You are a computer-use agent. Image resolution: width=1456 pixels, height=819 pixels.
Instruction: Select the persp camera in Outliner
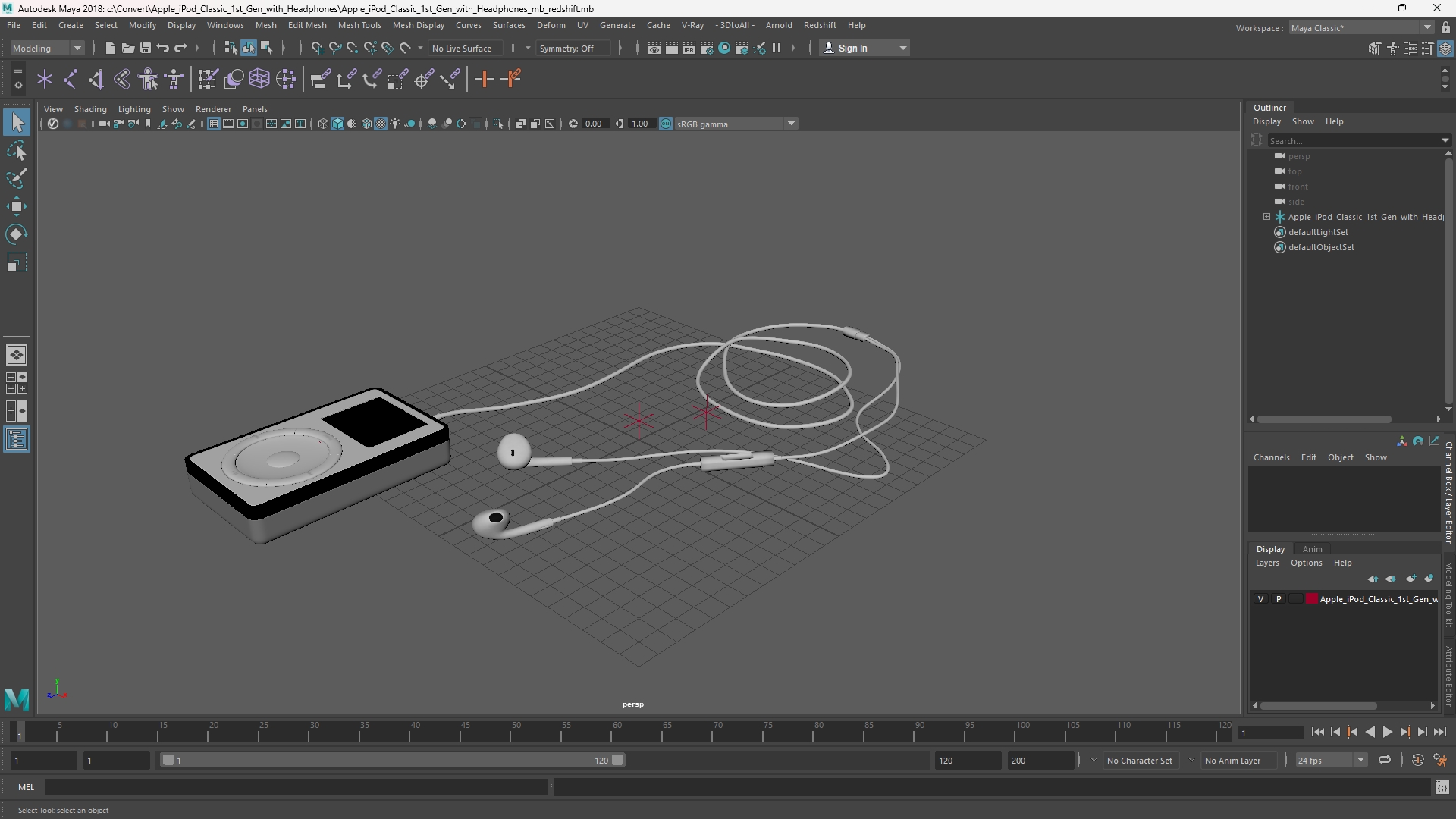[1298, 156]
